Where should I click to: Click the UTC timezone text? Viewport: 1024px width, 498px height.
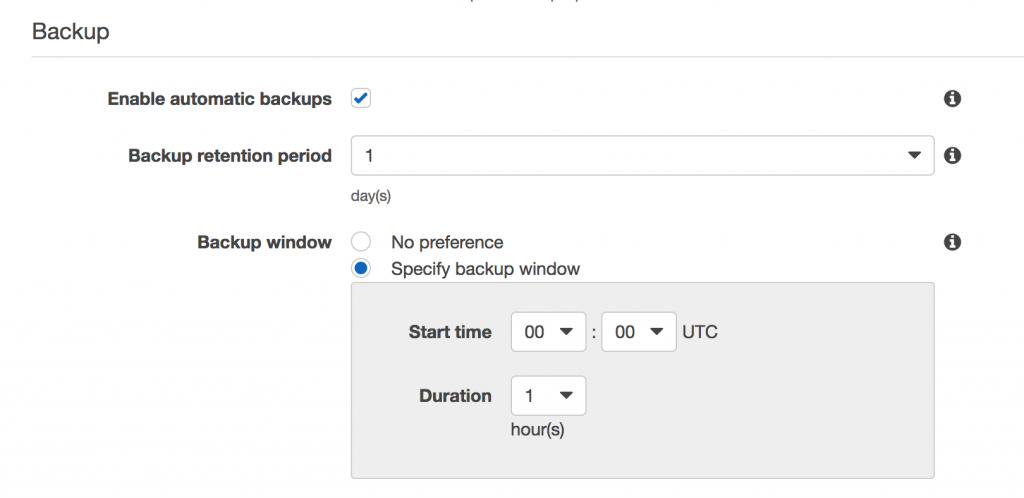(x=700, y=332)
